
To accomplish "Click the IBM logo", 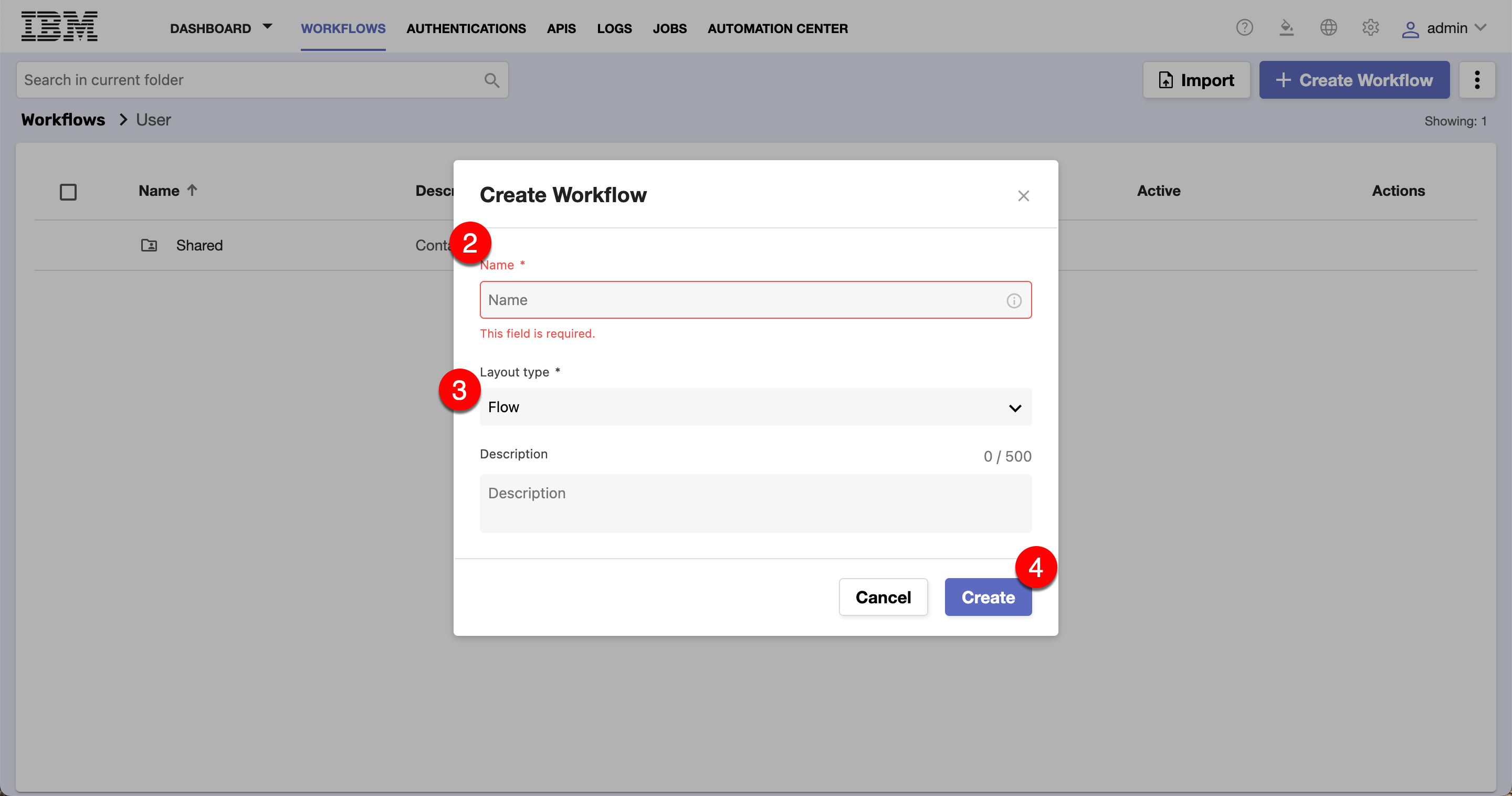I will point(59,26).
